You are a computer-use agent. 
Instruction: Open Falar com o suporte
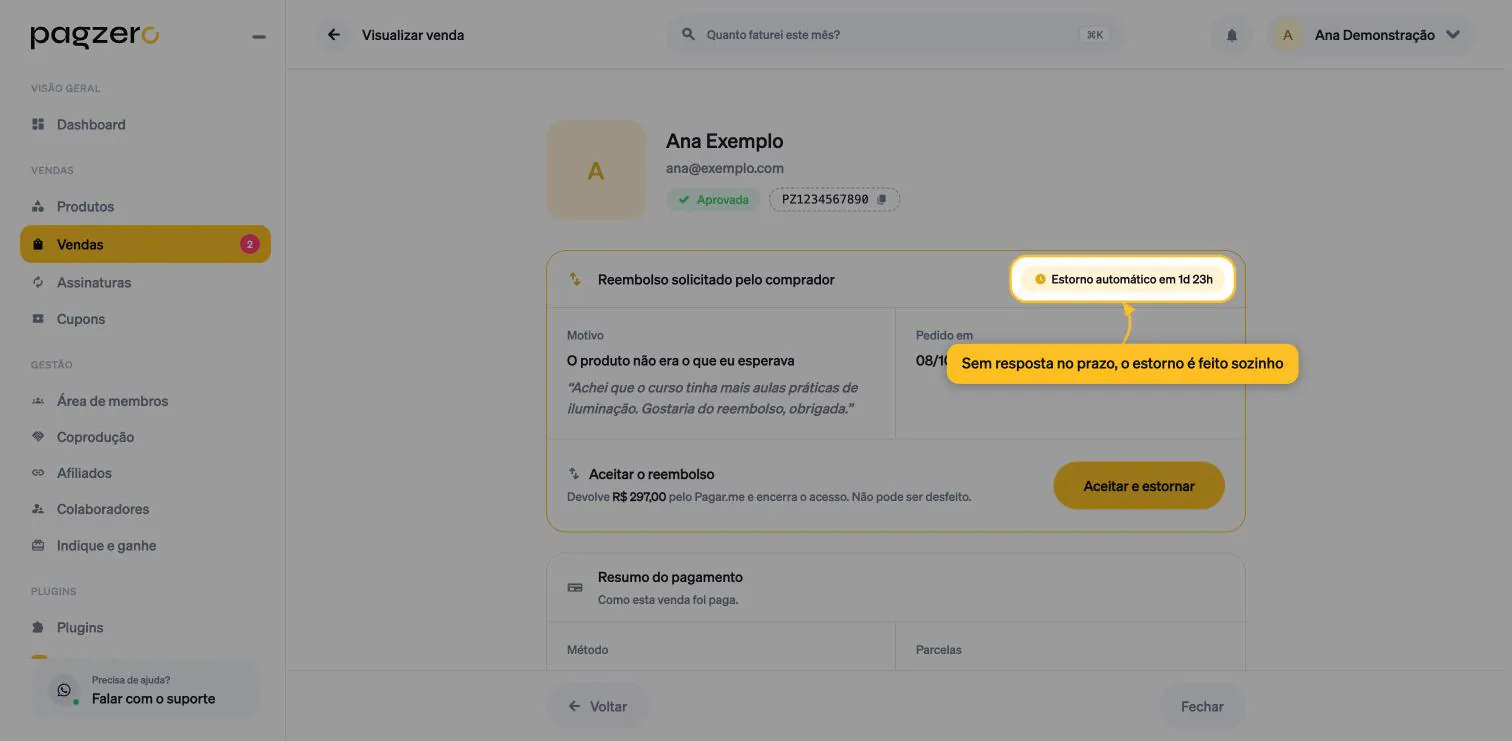point(146,690)
